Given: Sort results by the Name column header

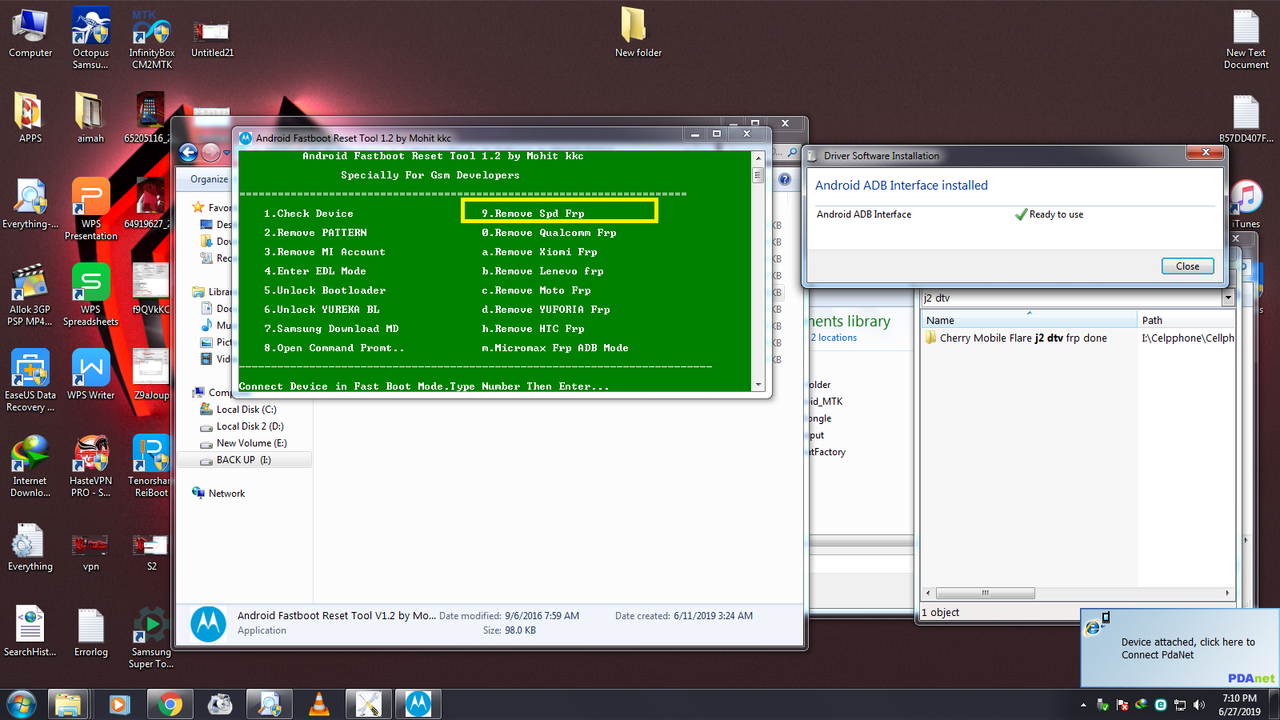Looking at the screenshot, I should click(1028, 320).
